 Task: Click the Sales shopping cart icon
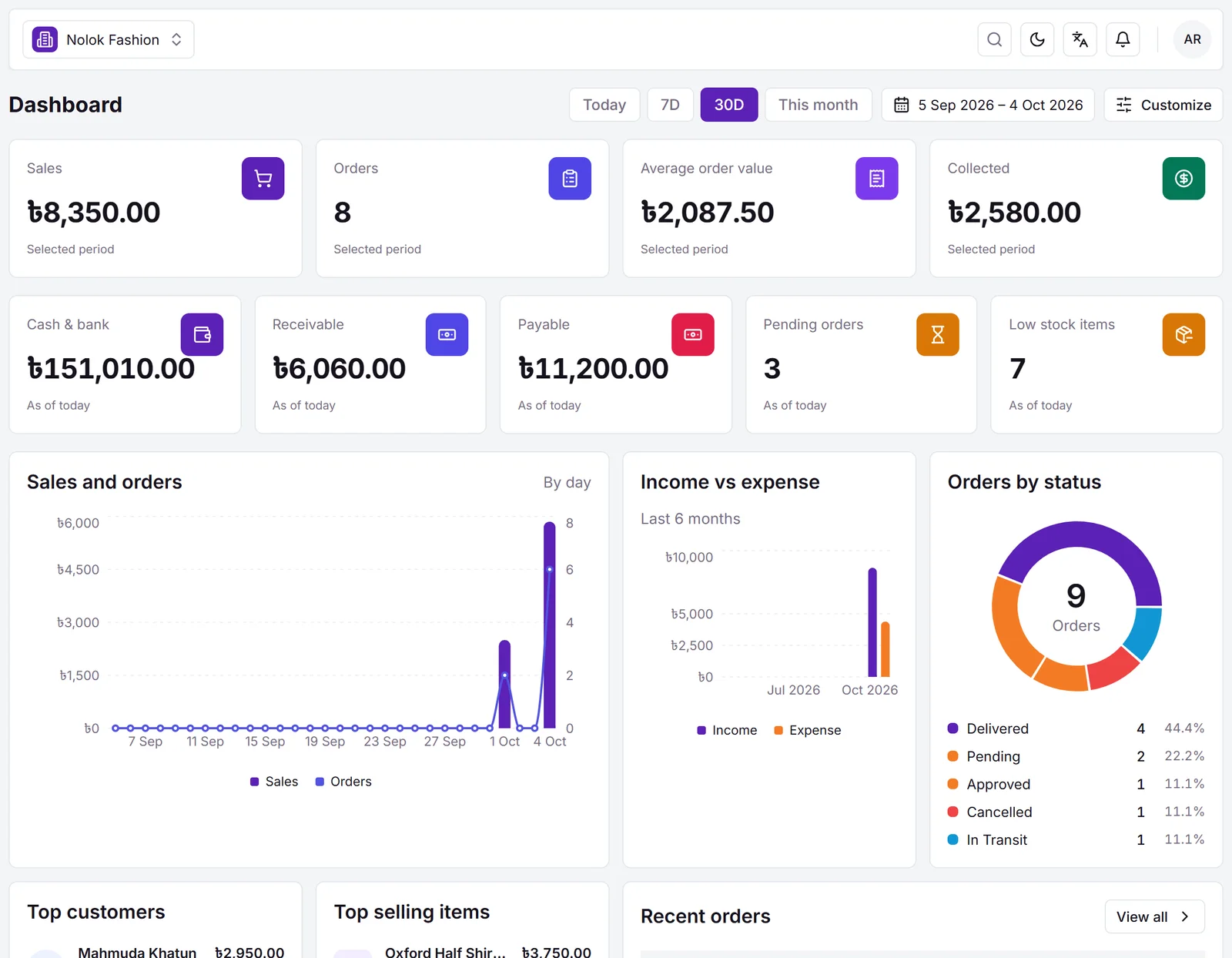tap(263, 179)
